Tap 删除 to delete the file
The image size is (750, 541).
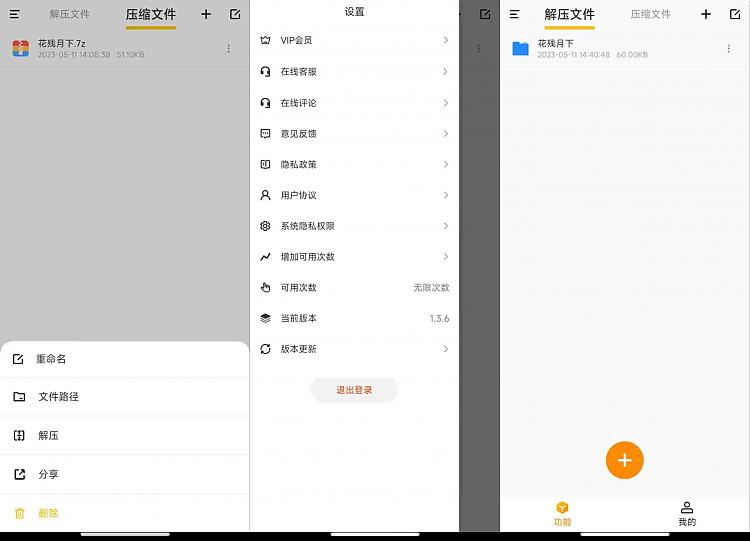pyautogui.click(x=48, y=513)
